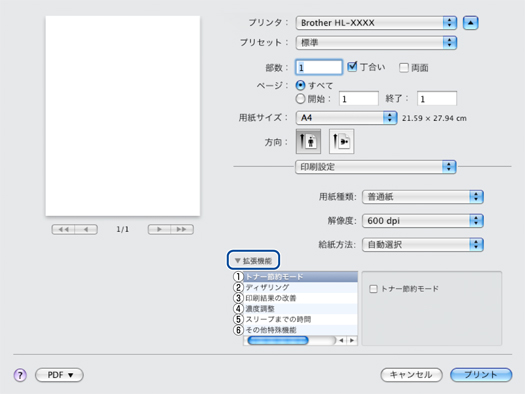Click the 終了 page number field
Image resolution: width=525 pixels, height=394 pixels.
437,99
